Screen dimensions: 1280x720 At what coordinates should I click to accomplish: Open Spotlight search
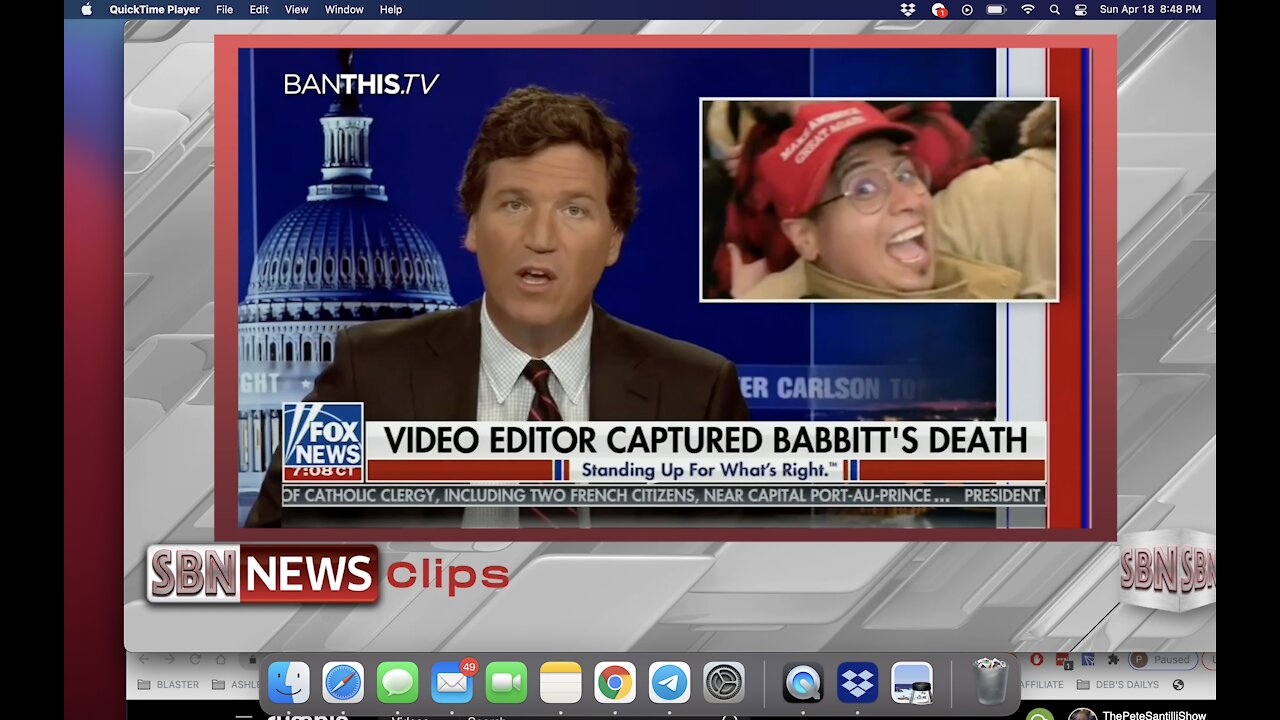click(1054, 9)
